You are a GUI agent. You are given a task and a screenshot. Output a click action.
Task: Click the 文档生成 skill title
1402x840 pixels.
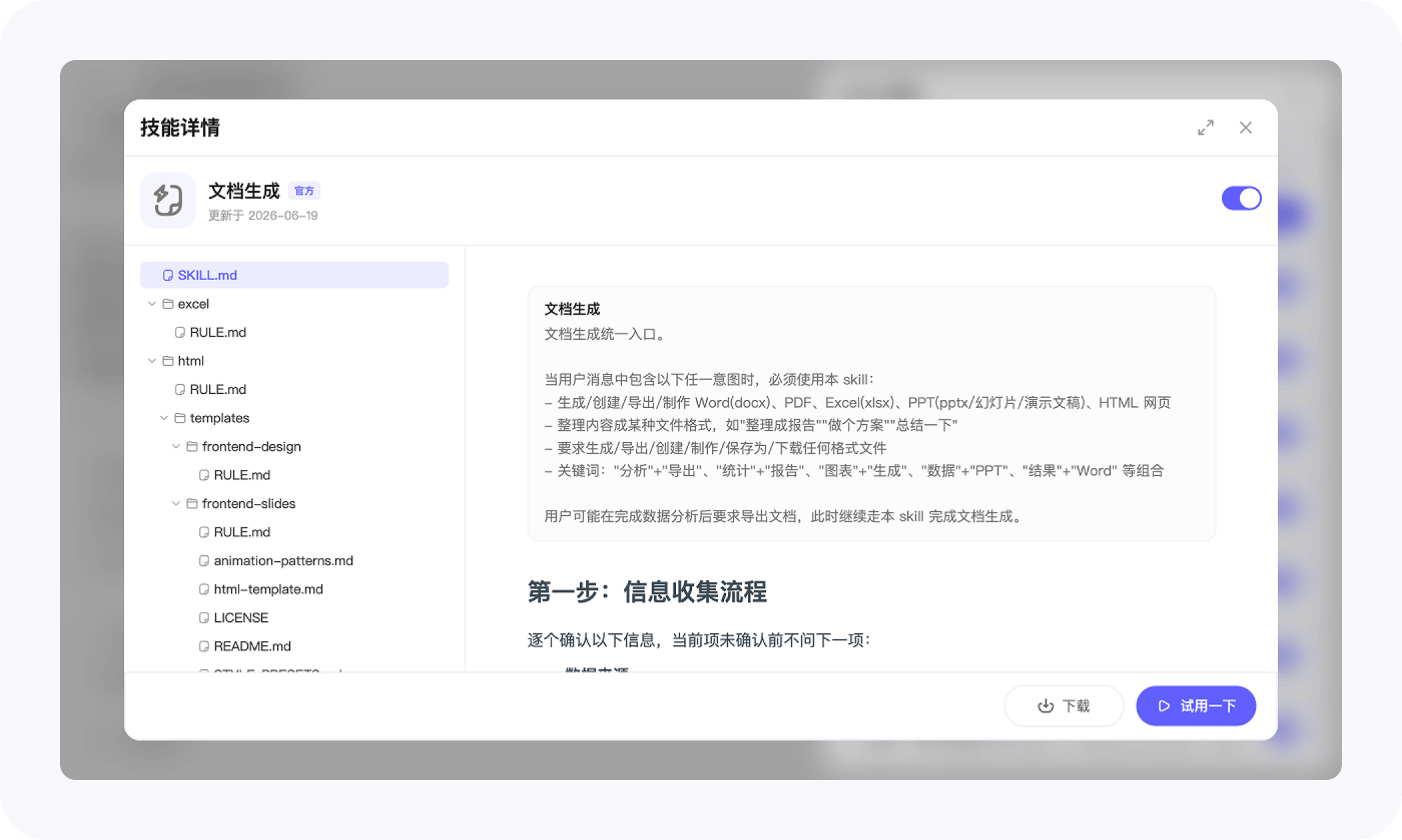point(244,191)
